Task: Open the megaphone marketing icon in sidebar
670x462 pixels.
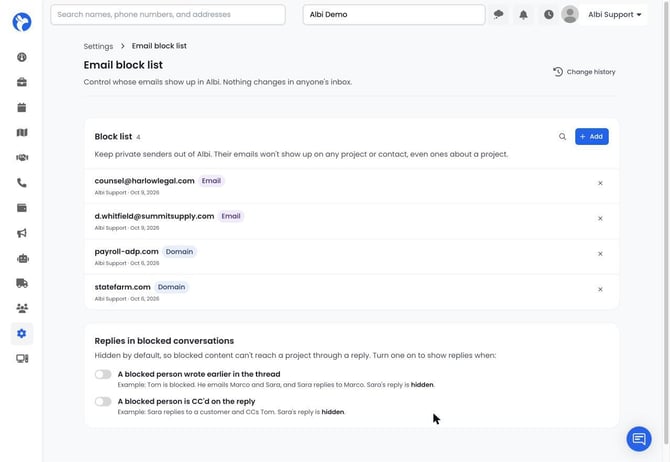Action: 22,233
